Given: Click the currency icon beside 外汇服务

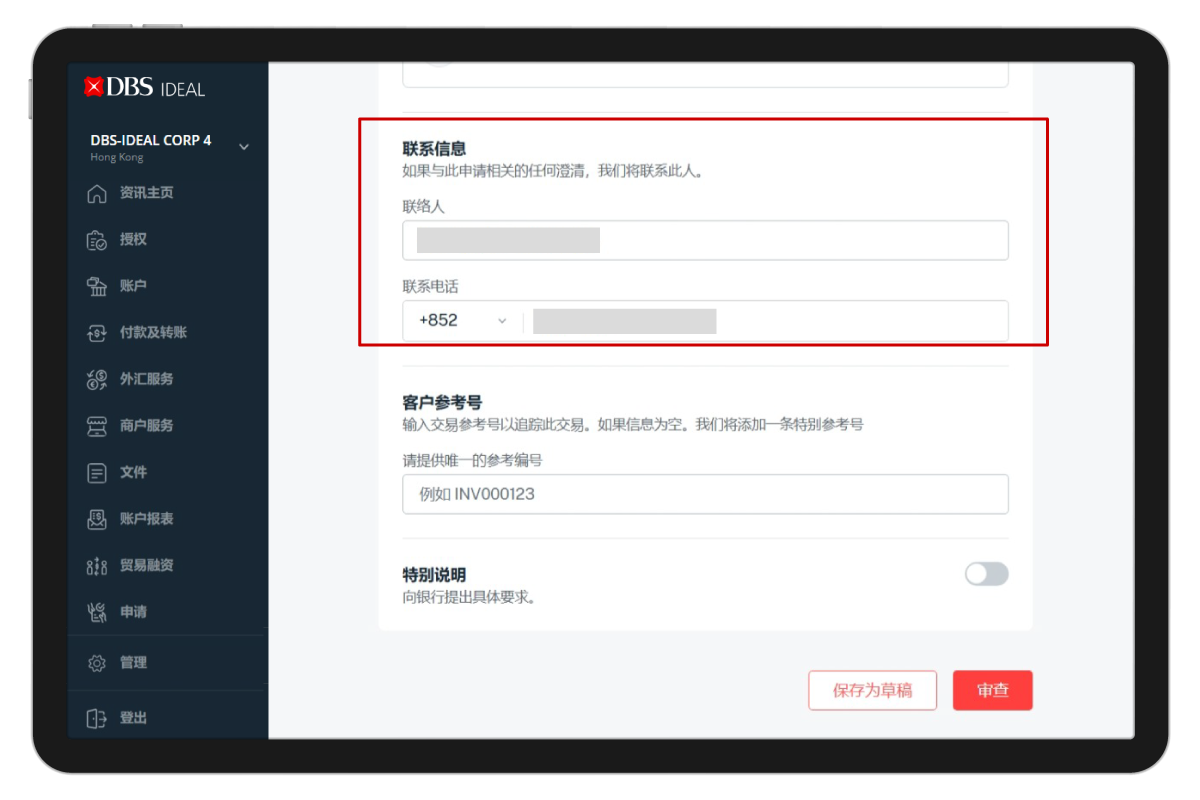Looking at the screenshot, I should coord(97,380).
